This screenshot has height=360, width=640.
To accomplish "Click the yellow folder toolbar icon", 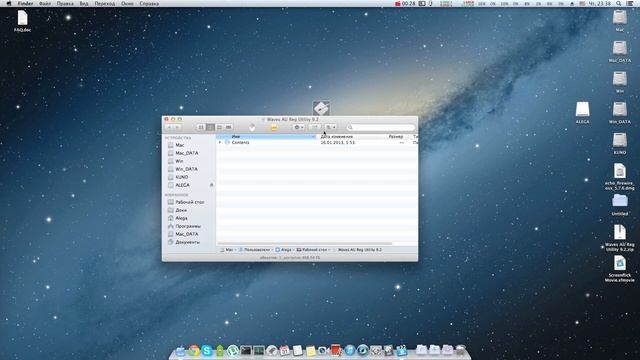I will click(274, 128).
